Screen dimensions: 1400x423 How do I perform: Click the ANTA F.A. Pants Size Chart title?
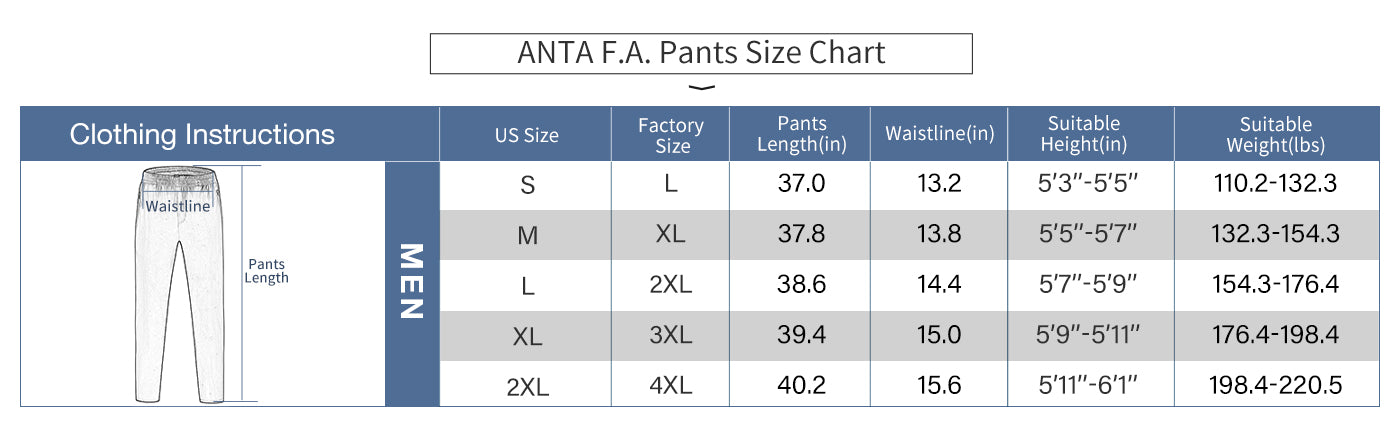pos(701,53)
